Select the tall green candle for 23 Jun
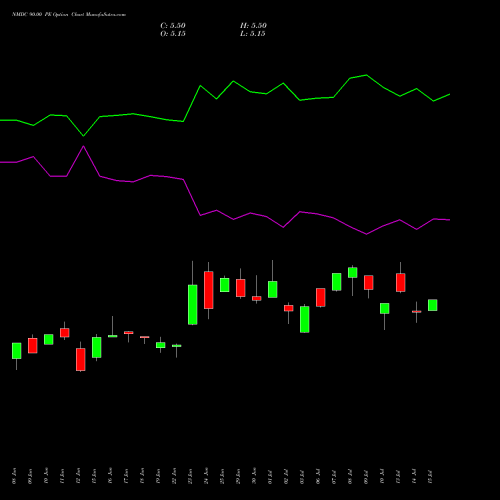This screenshot has width=500, height=500. (193, 304)
